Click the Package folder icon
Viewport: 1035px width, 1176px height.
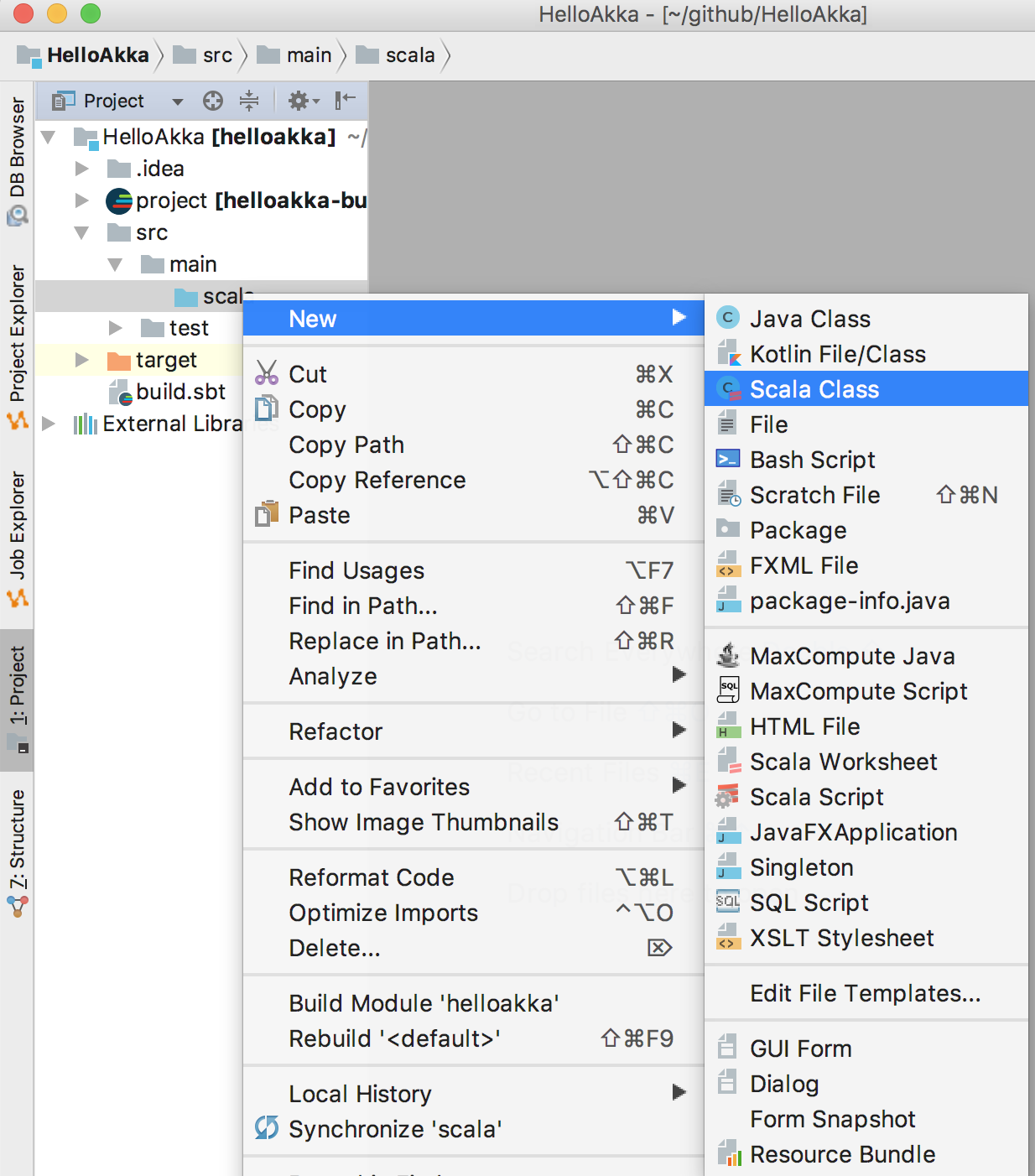[x=728, y=528]
